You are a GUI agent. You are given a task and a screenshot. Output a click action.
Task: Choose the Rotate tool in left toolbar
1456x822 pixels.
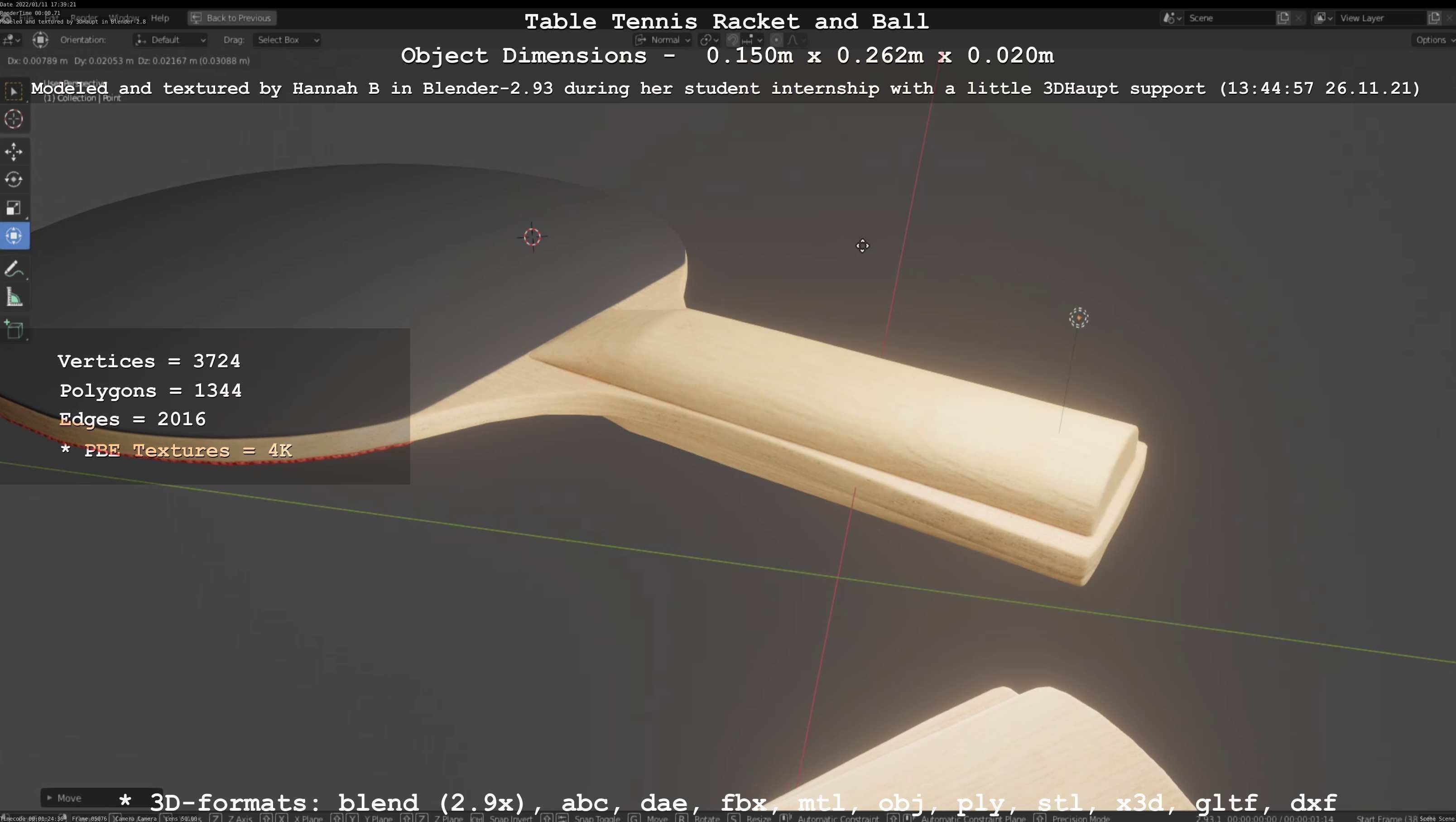[x=14, y=180]
